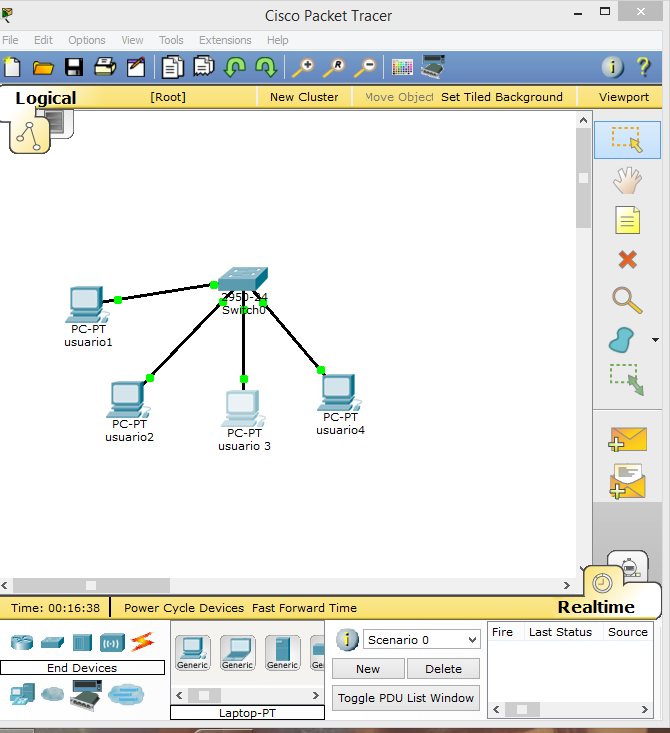Expand the Draw Polygon tool dropdown arrow

pyautogui.click(x=656, y=340)
